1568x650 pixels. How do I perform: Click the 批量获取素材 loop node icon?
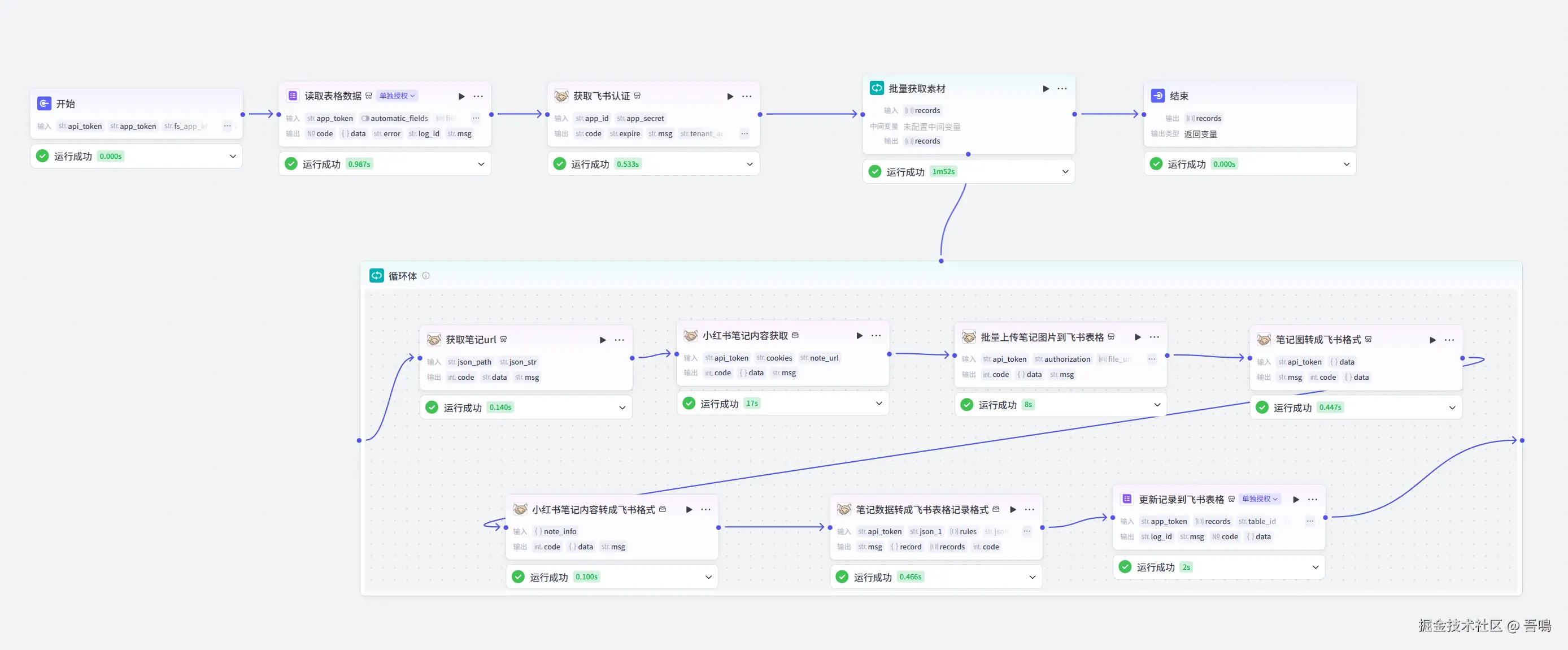877,88
